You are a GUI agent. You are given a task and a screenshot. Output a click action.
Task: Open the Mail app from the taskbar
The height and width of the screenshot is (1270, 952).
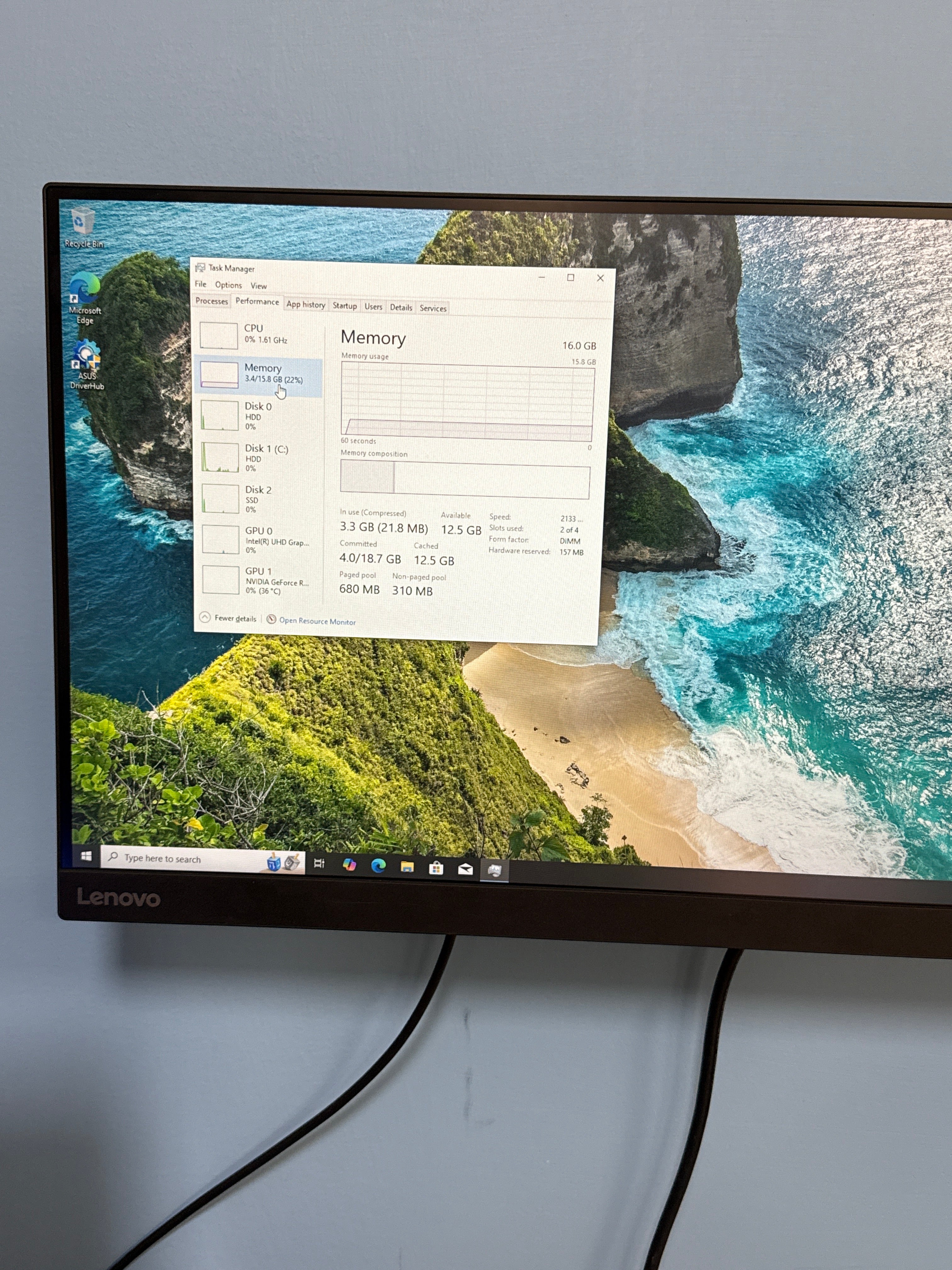pyautogui.click(x=465, y=869)
